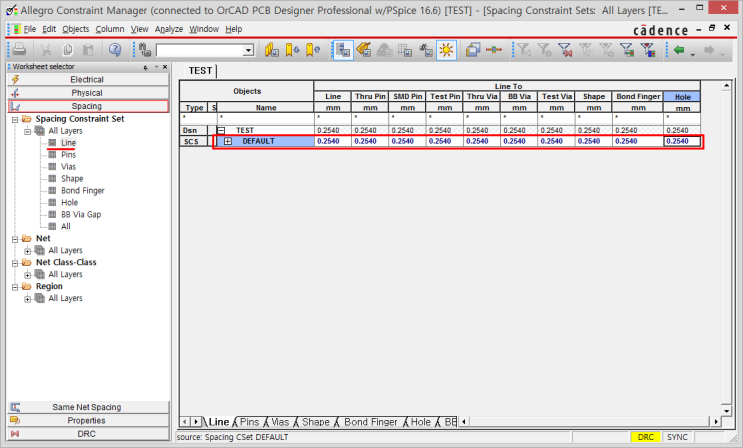Open Help via question mark icon

(115, 50)
